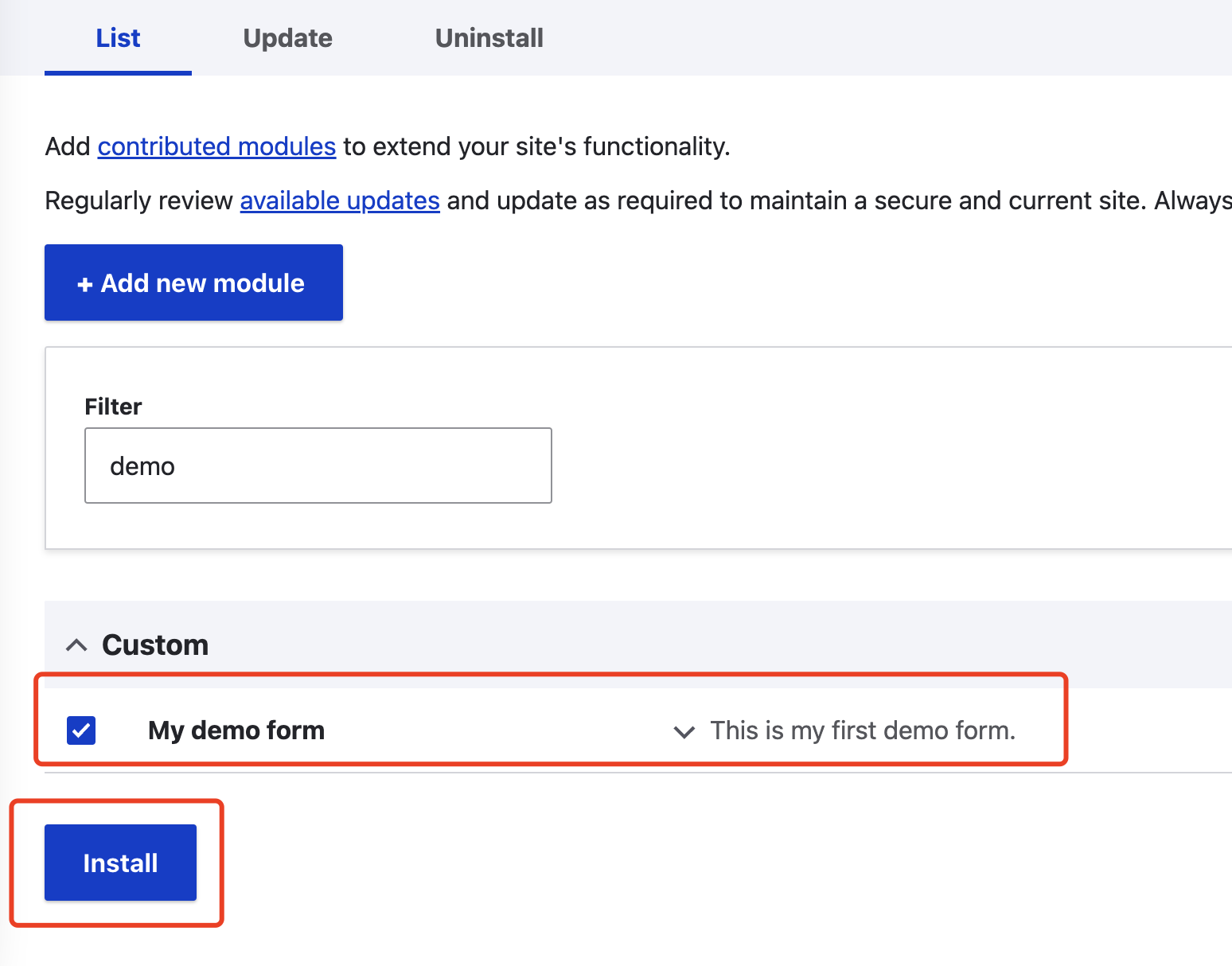
Task: Uncheck the My demo form checkbox
Action: pos(81,730)
